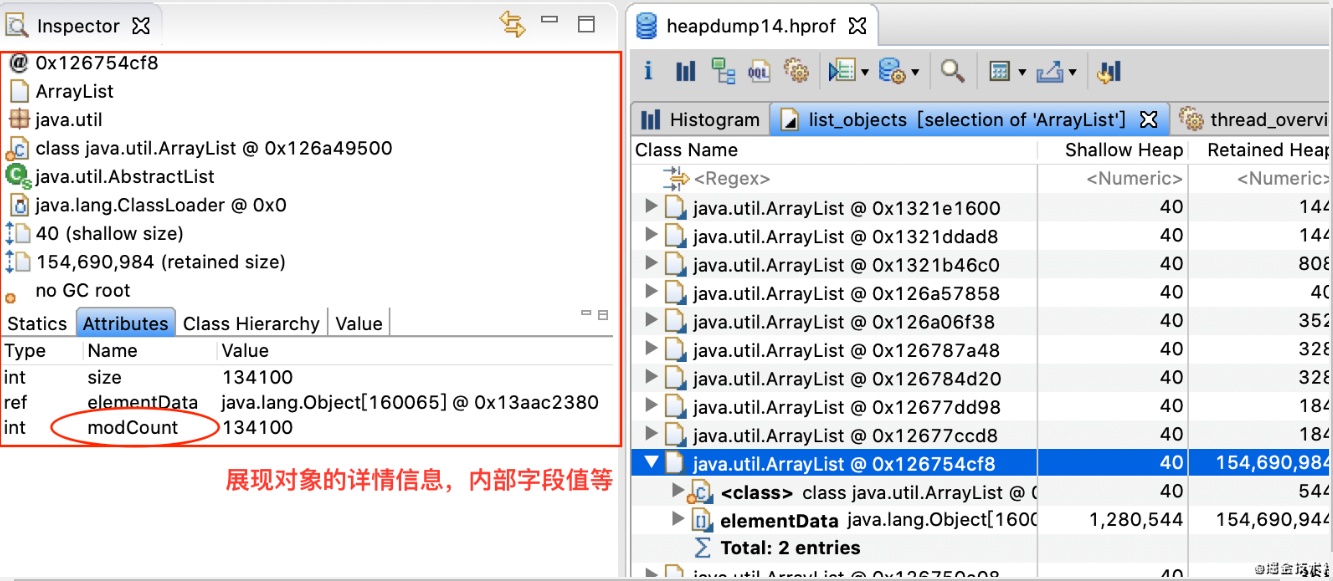This screenshot has height=581, width=1333.
Task: Open the calculate retained size dropdown
Action: [1021, 72]
